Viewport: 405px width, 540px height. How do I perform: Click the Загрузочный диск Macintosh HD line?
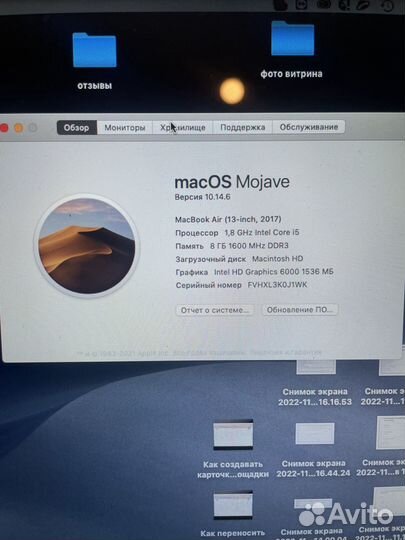(239, 259)
